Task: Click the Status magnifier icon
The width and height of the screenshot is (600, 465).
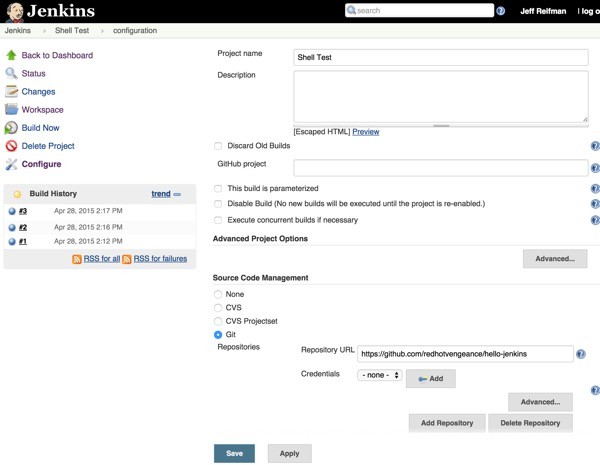Action: [11, 73]
